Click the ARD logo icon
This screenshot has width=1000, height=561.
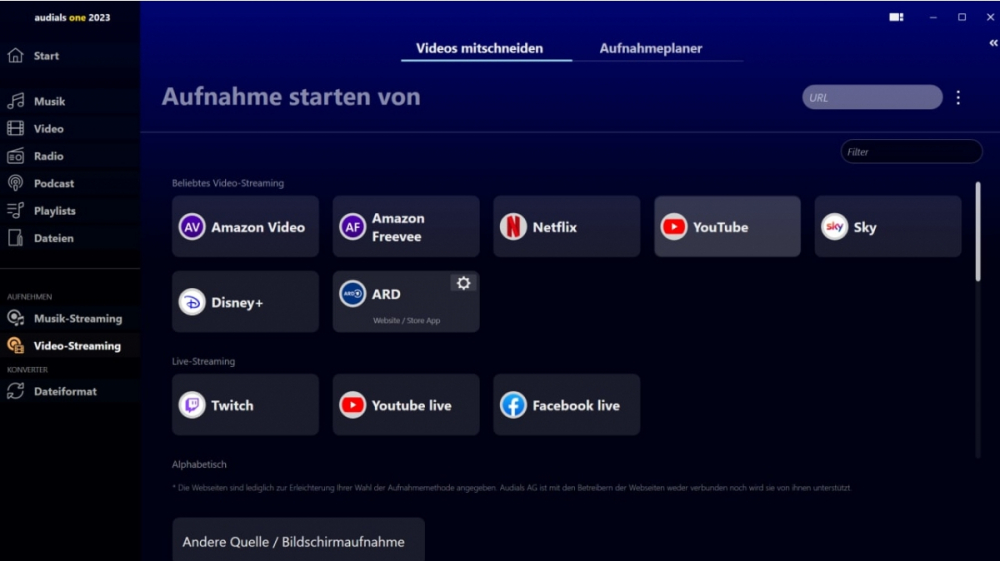click(x=352, y=294)
